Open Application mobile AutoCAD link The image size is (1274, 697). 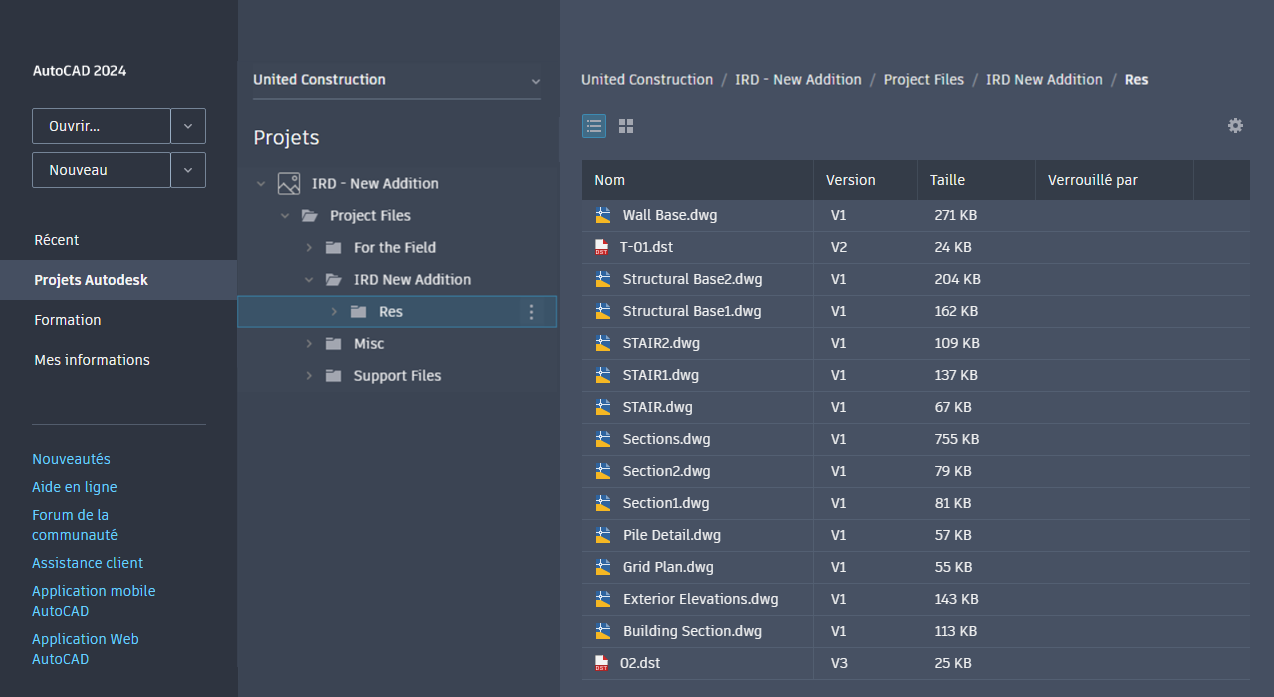tap(93, 601)
